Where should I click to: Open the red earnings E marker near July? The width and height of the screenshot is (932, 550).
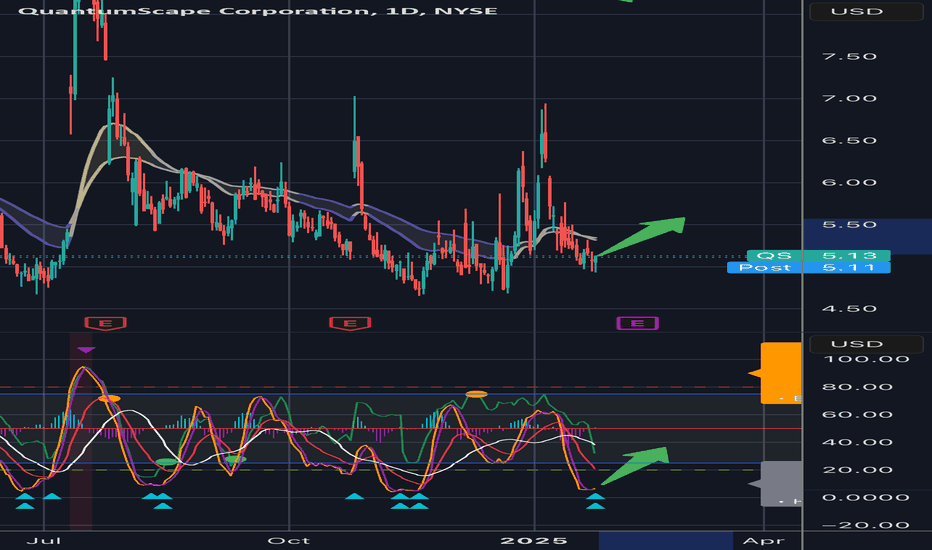106,323
